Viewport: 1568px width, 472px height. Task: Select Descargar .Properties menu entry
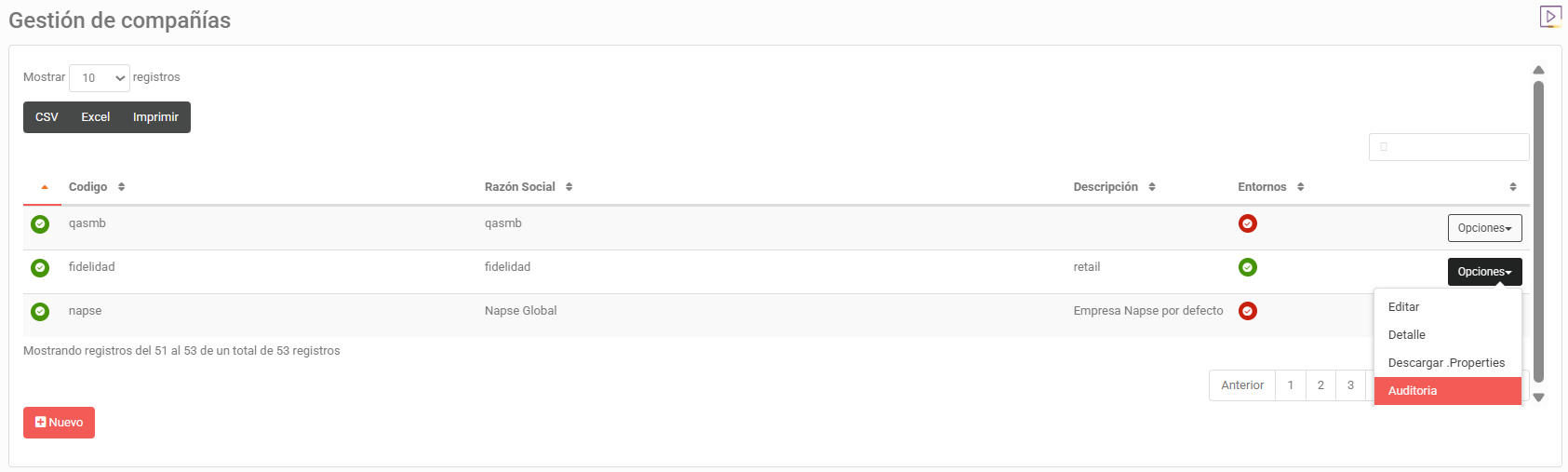coord(1446,363)
